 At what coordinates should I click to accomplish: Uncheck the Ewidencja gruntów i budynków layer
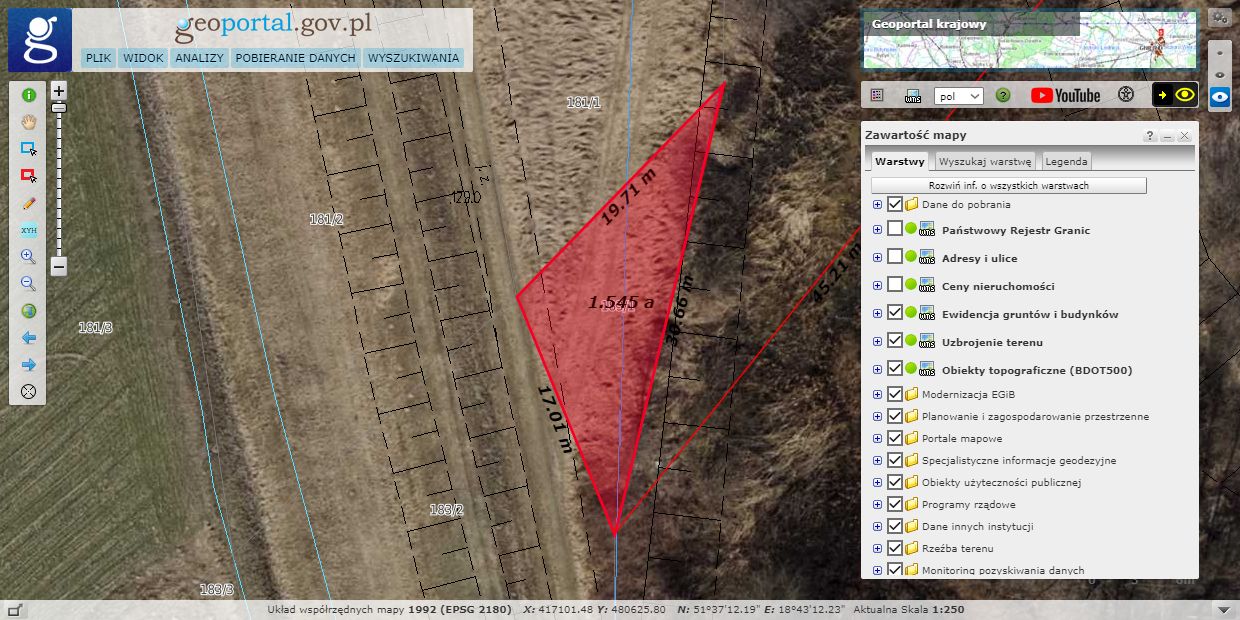pyautogui.click(x=895, y=314)
